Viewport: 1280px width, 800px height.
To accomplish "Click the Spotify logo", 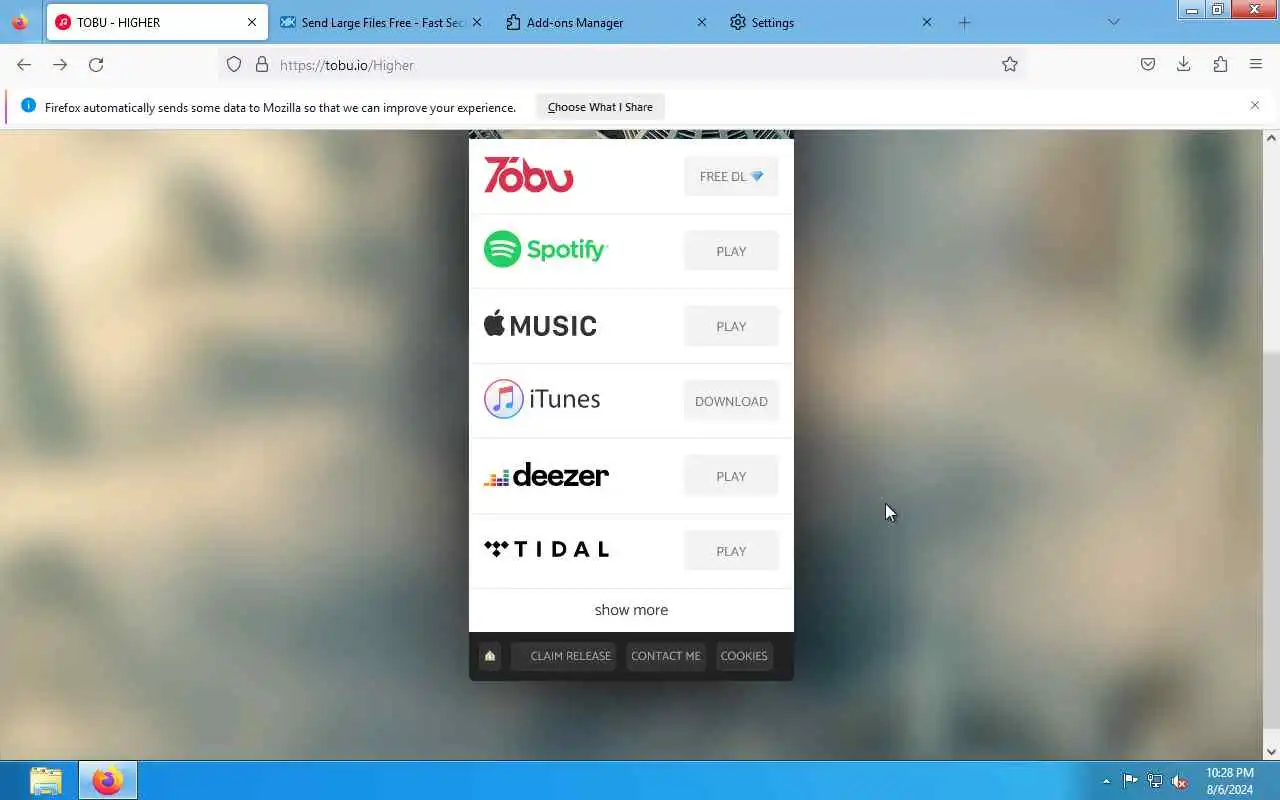I will pos(546,249).
